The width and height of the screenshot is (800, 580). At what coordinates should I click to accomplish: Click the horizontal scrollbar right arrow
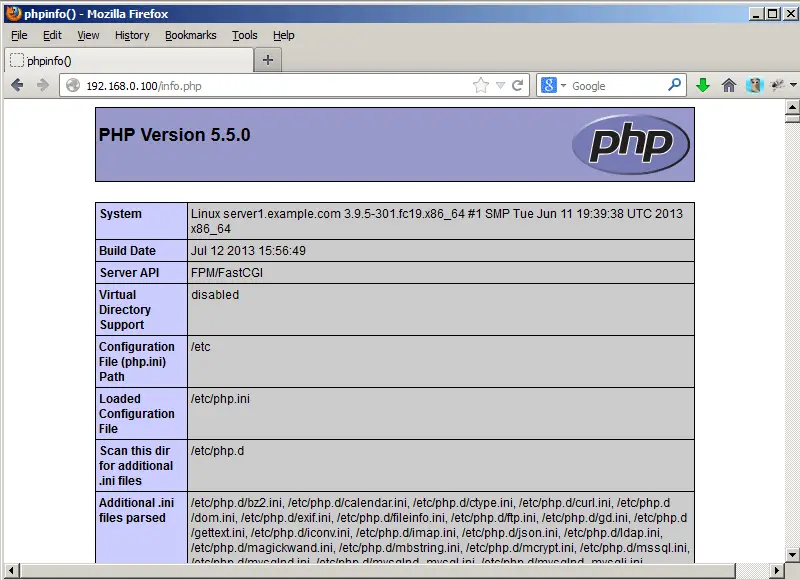pyautogui.click(x=777, y=571)
